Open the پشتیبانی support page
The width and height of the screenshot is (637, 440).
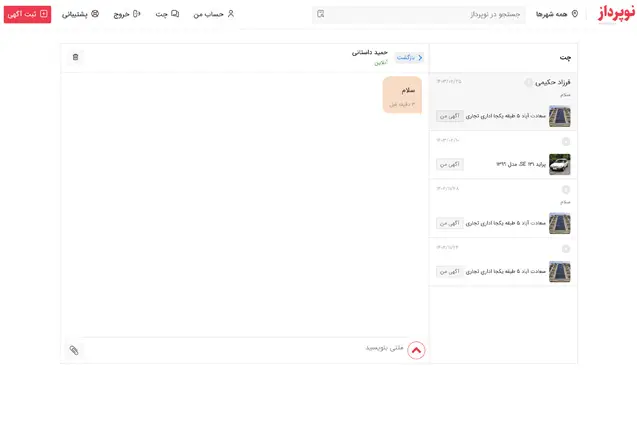(80, 14)
